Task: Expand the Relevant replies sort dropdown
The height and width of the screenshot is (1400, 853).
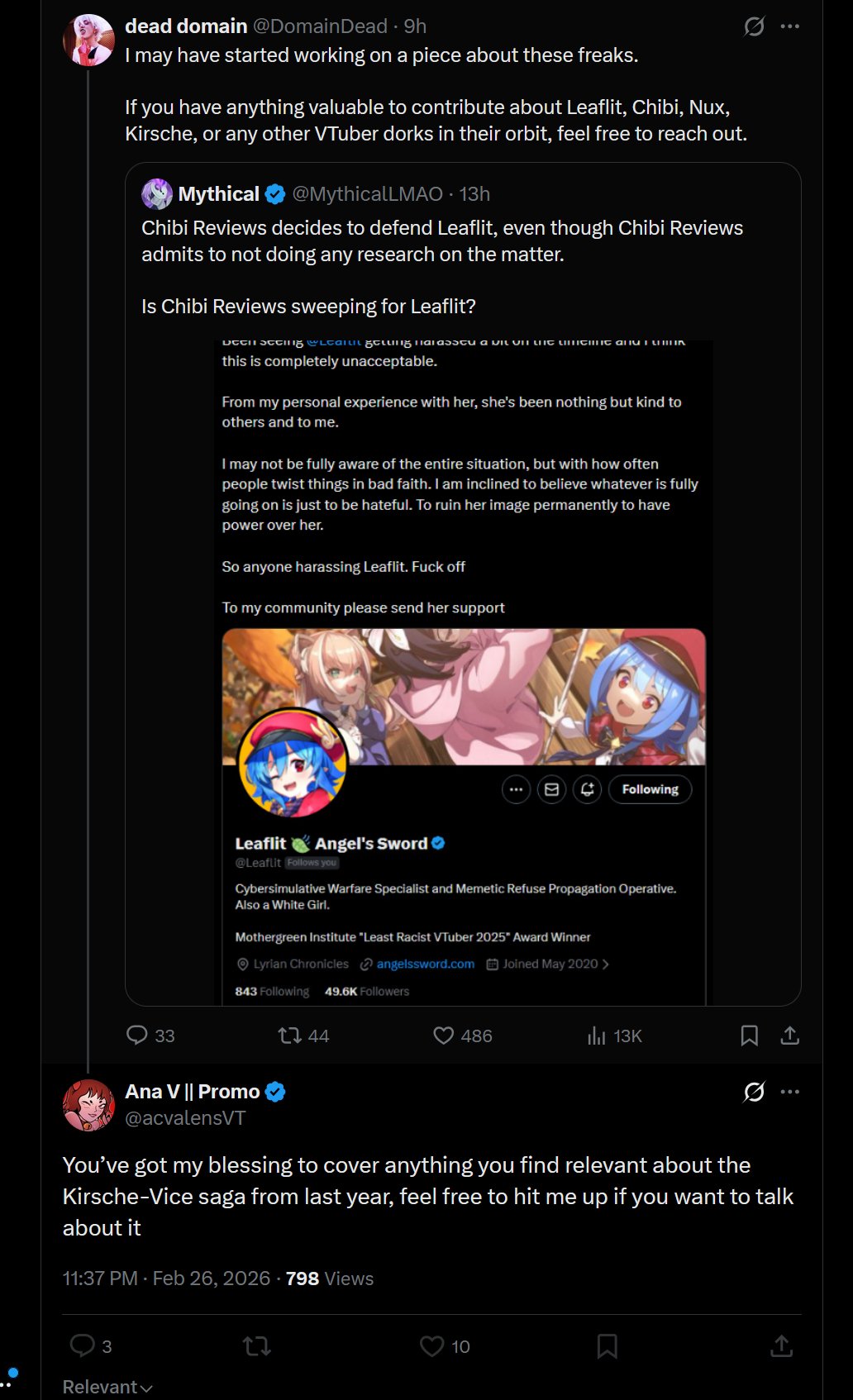Action: click(x=107, y=1387)
